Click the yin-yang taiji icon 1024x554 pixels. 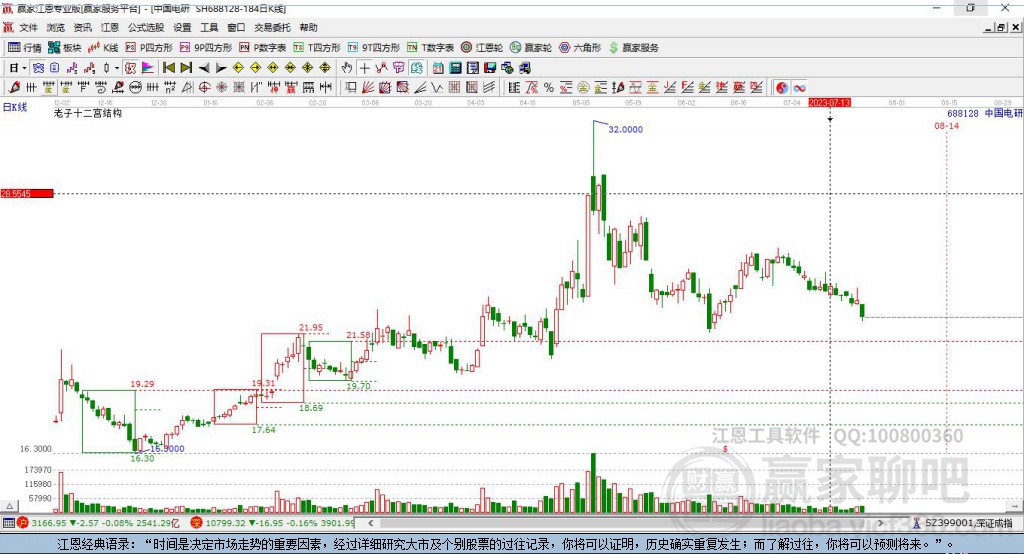(x=782, y=88)
